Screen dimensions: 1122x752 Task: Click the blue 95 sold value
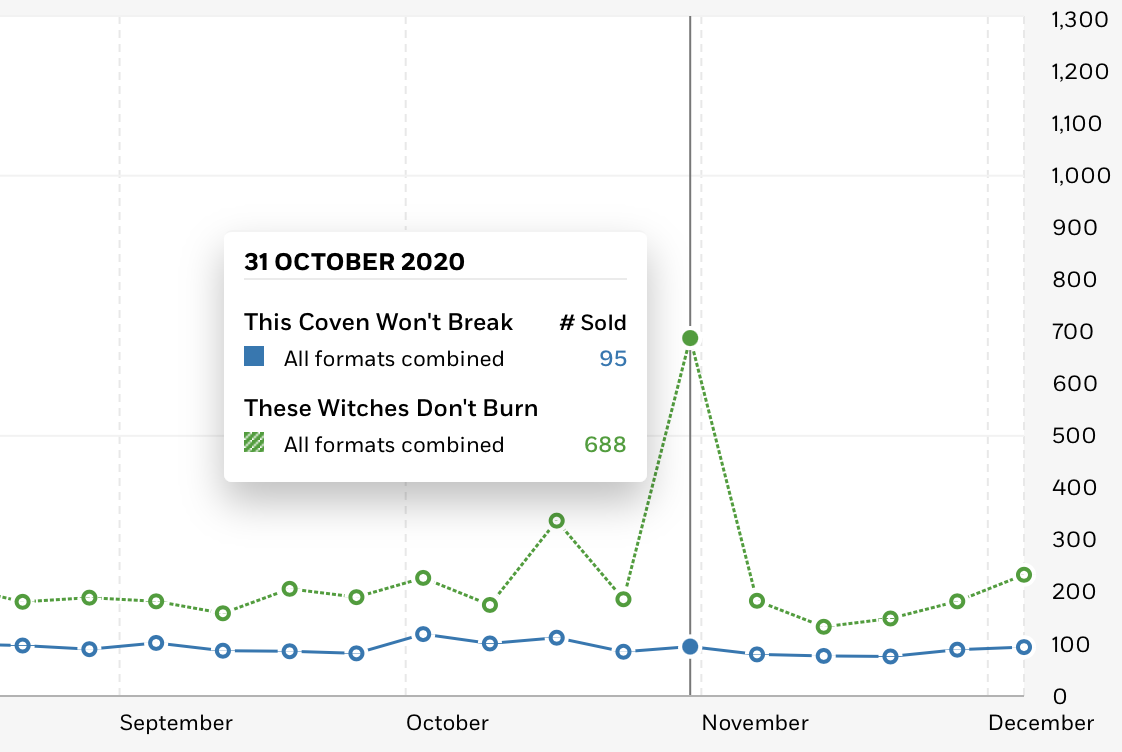pos(613,358)
